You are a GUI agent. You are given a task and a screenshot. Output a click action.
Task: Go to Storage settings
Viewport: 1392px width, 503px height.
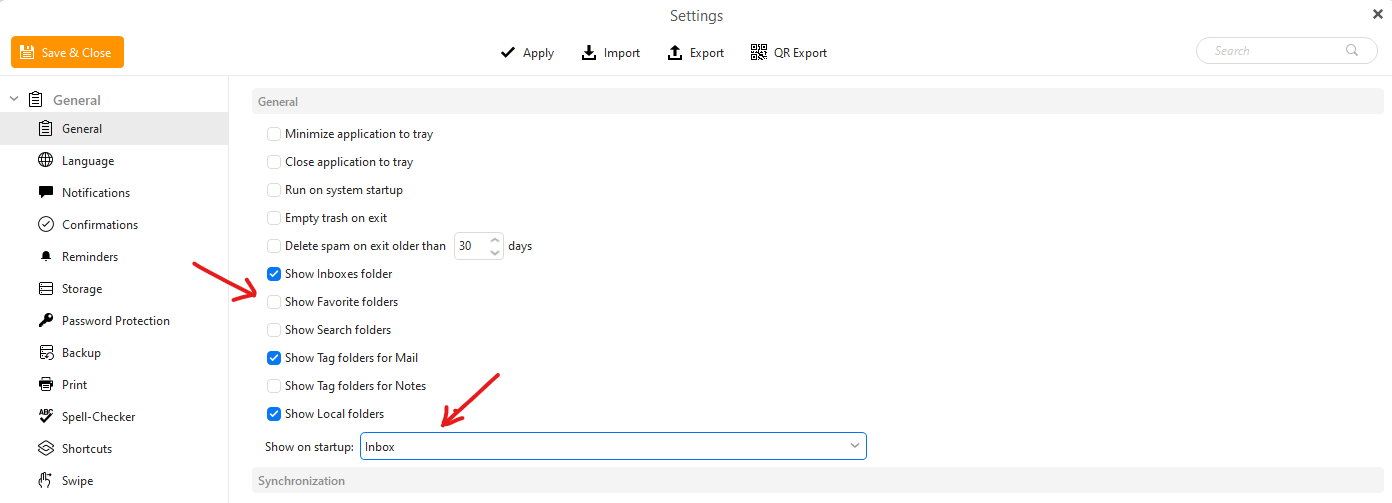(x=114, y=288)
